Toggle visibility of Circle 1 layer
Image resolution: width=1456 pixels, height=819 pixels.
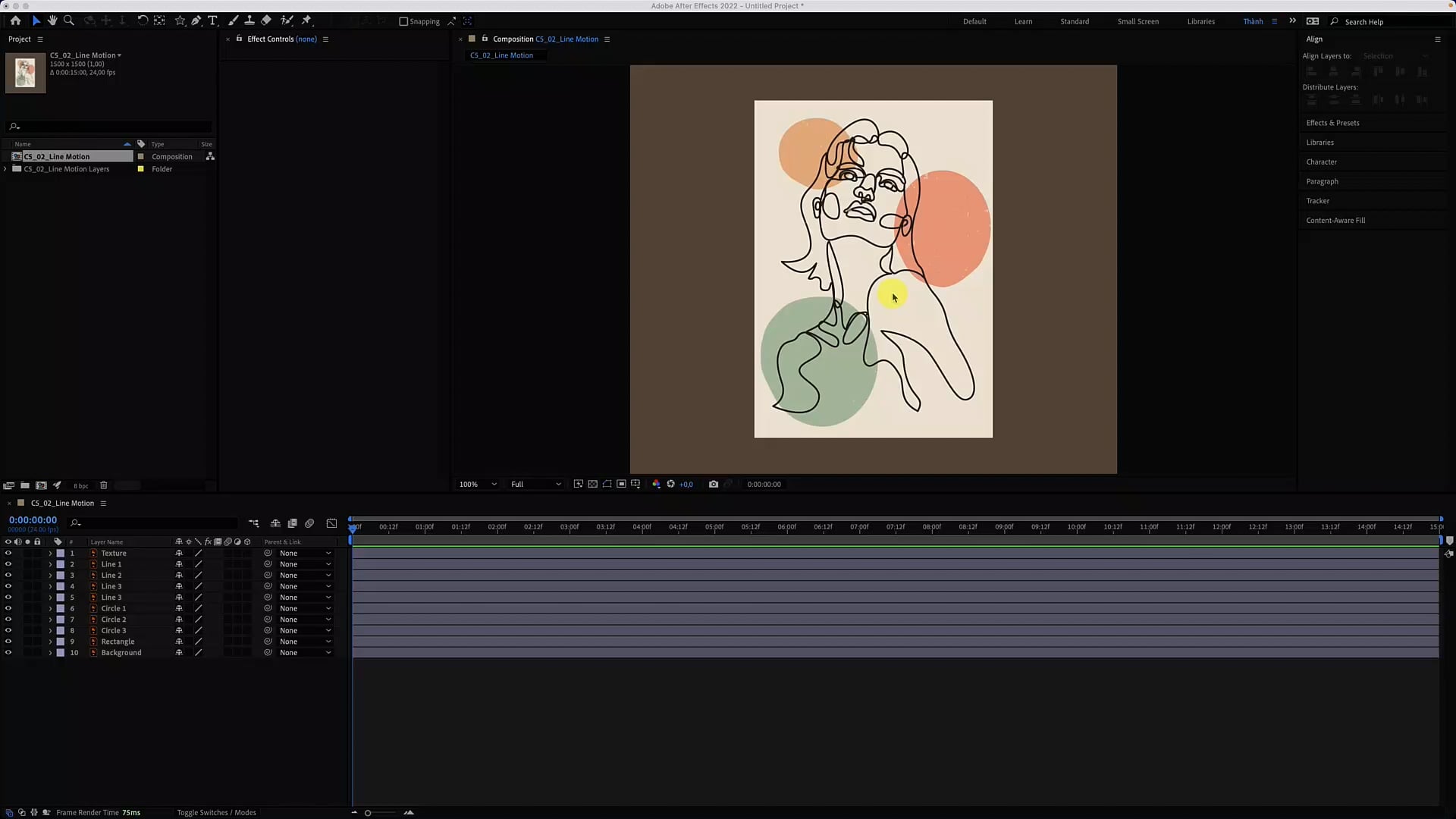click(x=8, y=608)
